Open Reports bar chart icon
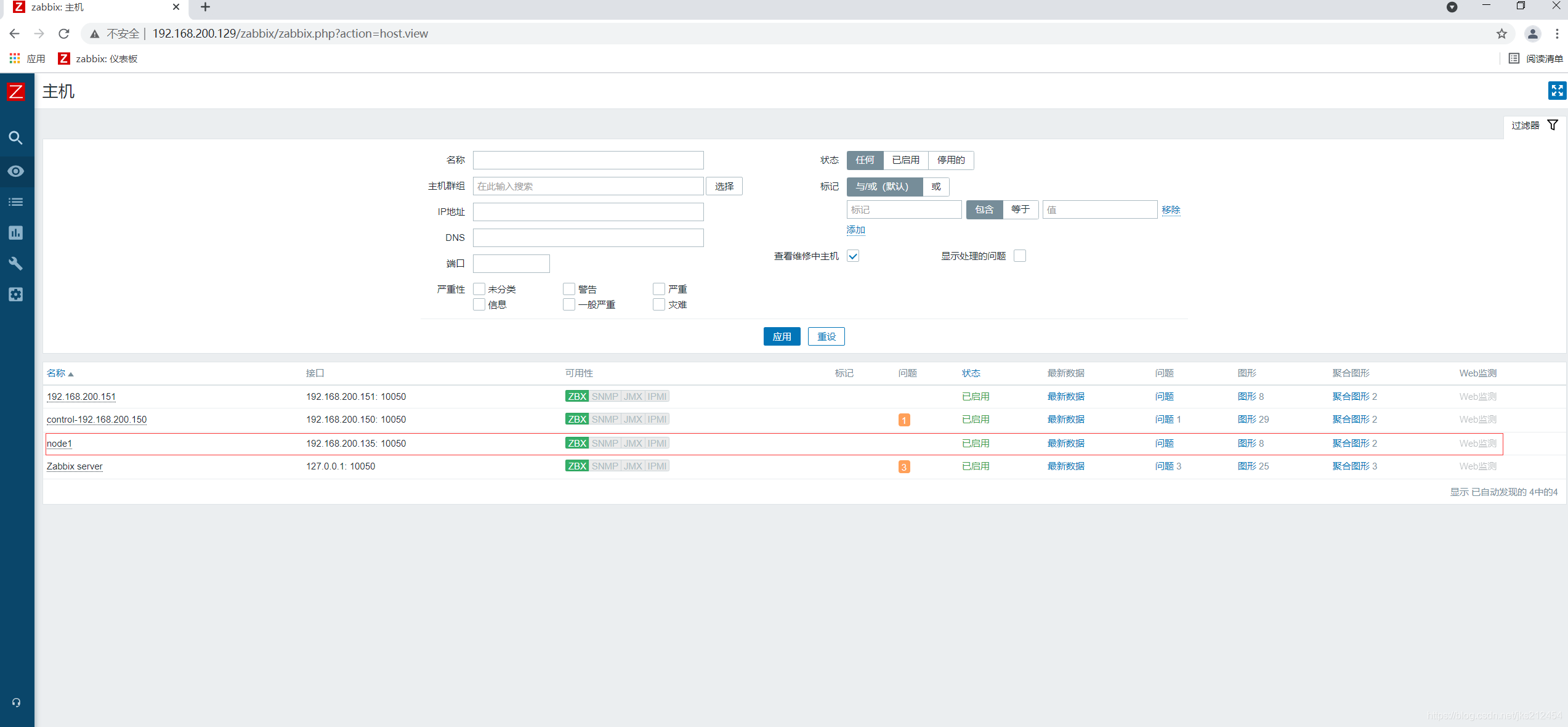Viewport: 1568px width, 727px height. pyautogui.click(x=16, y=233)
